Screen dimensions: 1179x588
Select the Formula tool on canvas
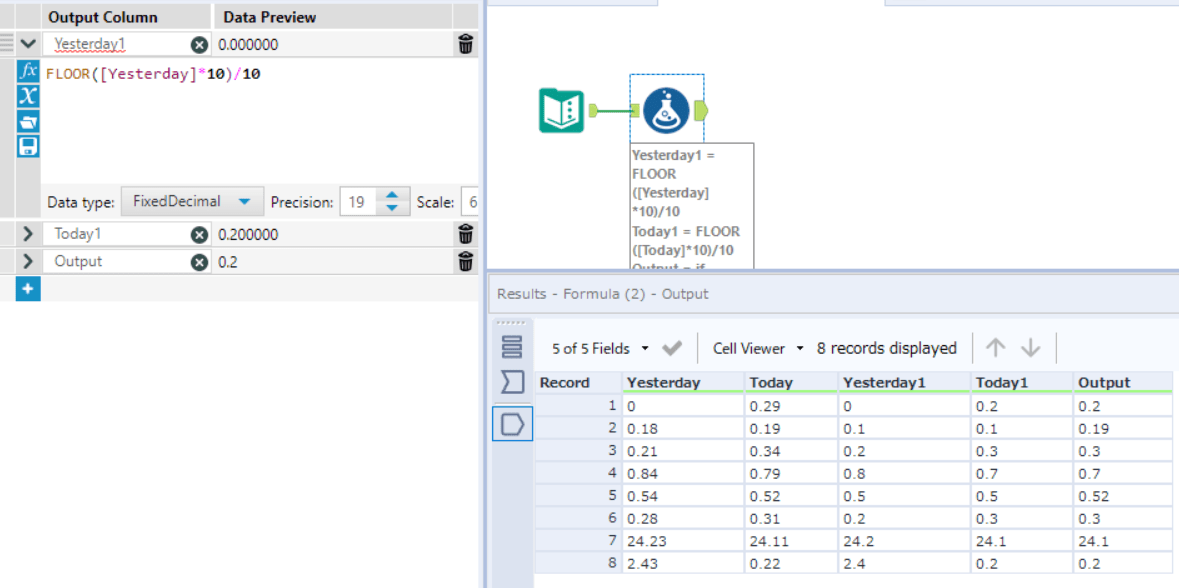click(x=667, y=110)
